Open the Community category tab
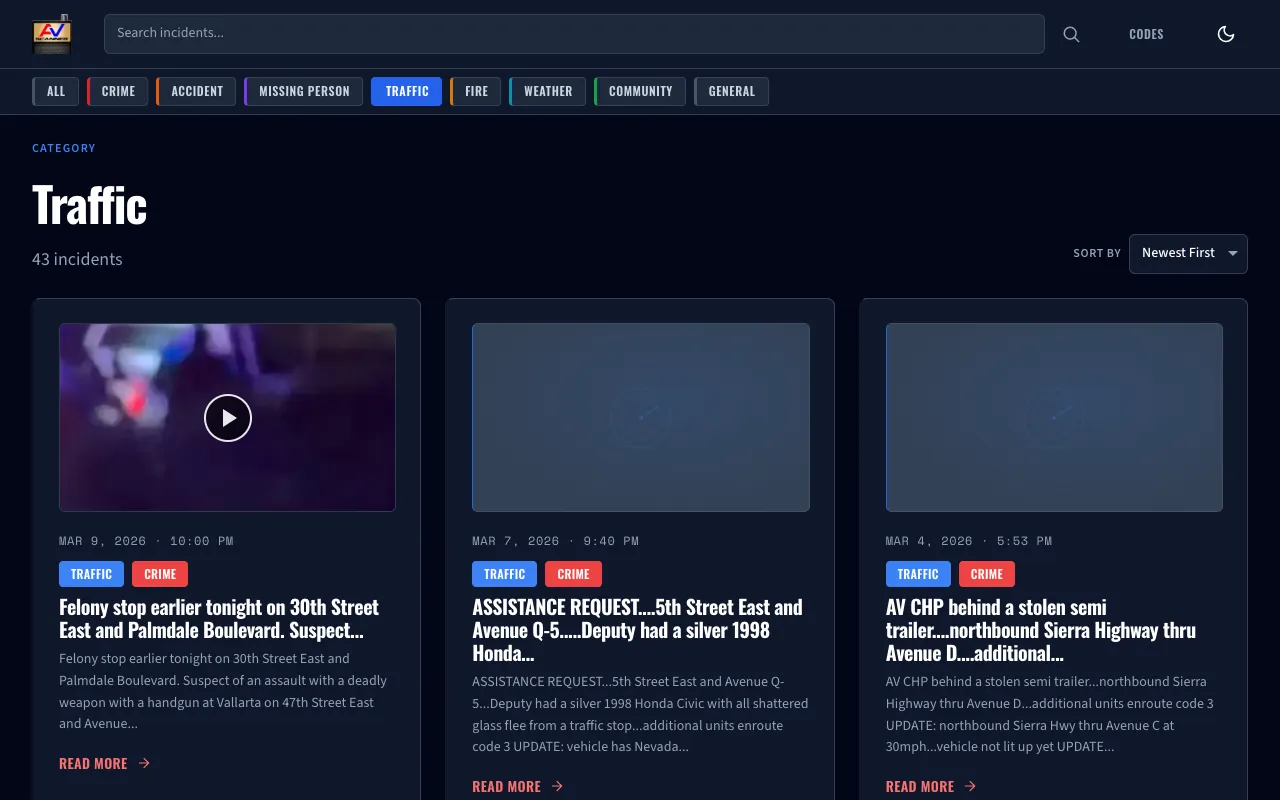This screenshot has height=800, width=1280. [640, 91]
